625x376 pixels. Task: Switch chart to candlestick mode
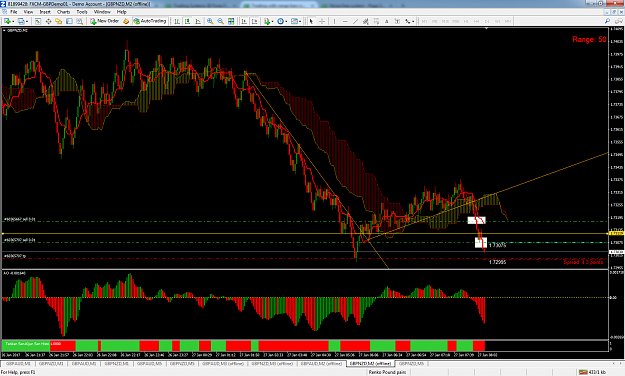[187, 21]
